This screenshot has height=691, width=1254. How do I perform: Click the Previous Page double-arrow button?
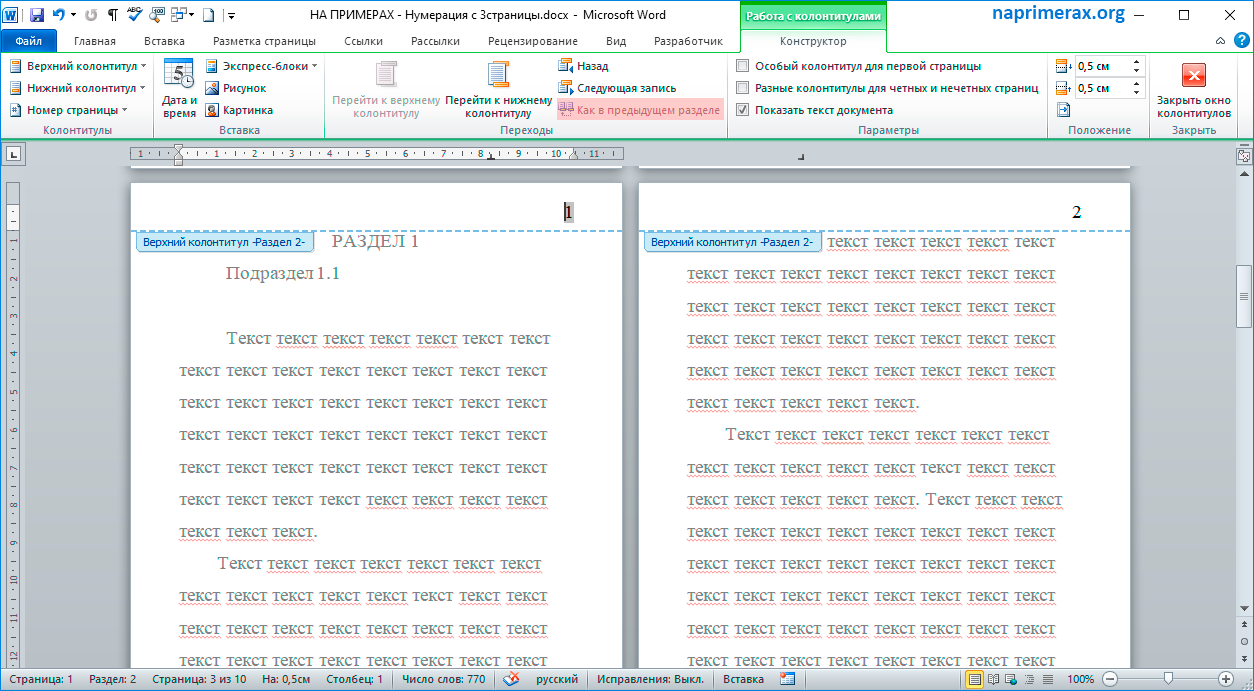(x=1244, y=624)
